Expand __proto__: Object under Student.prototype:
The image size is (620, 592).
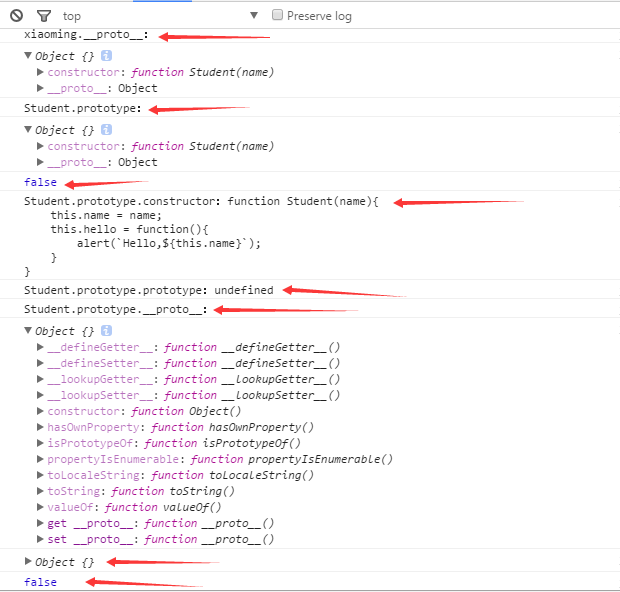(x=40, y=162)
